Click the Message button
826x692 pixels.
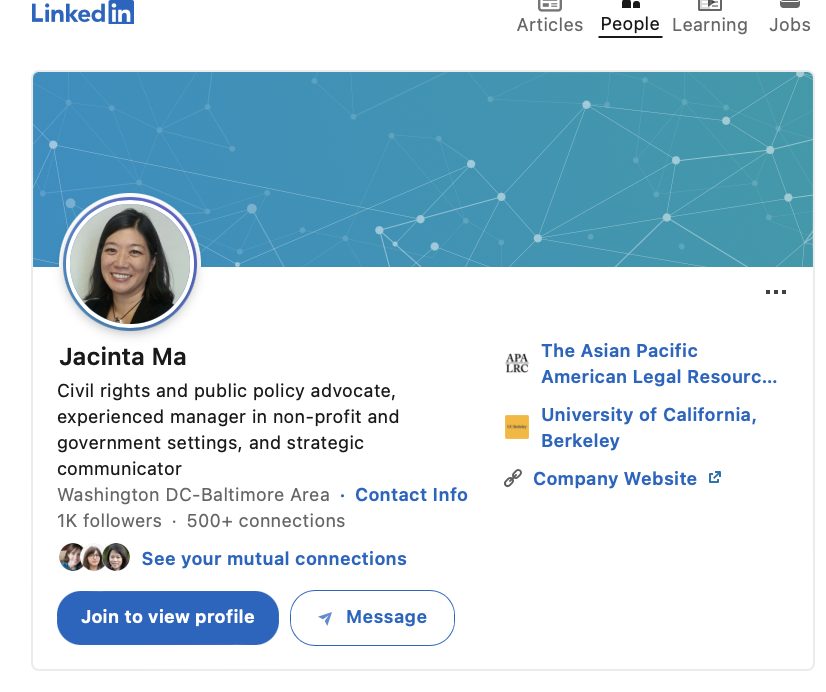point(372,618)
